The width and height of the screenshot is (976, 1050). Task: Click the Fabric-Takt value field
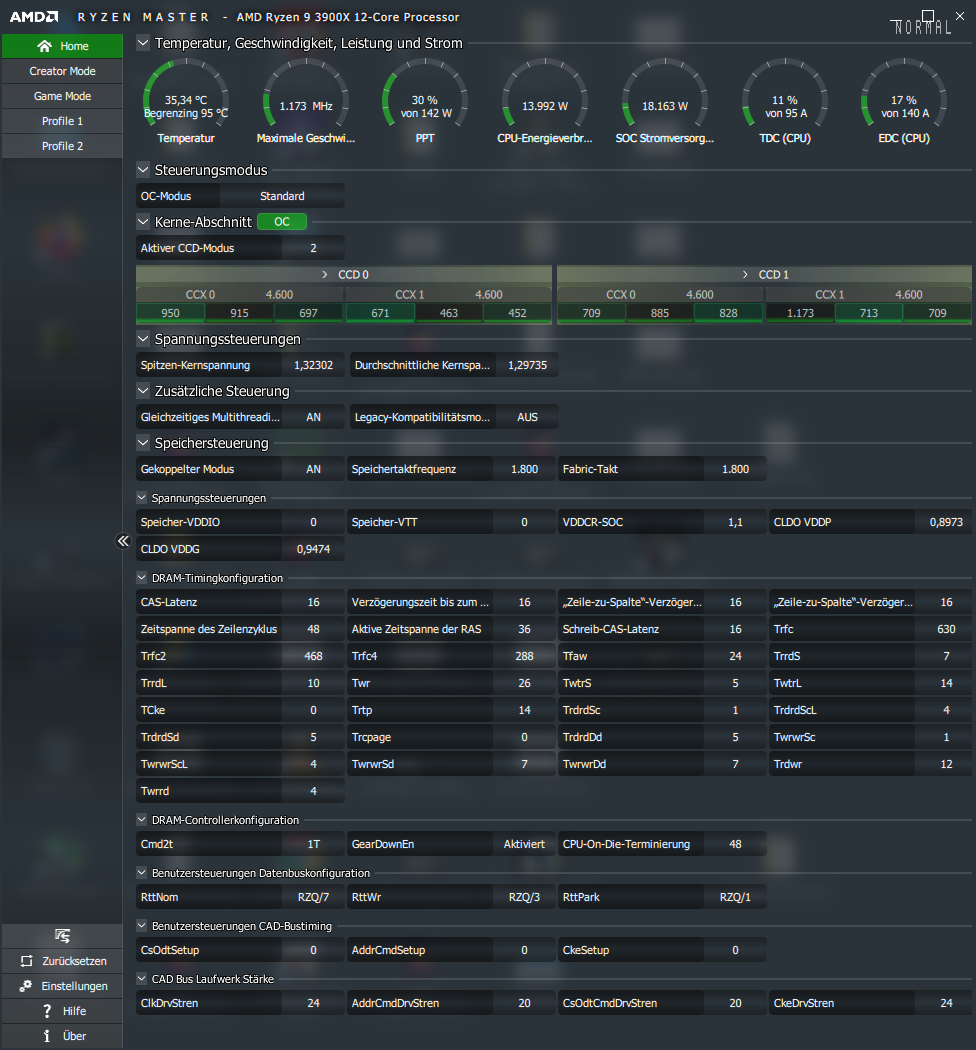(x=735, y=469)
